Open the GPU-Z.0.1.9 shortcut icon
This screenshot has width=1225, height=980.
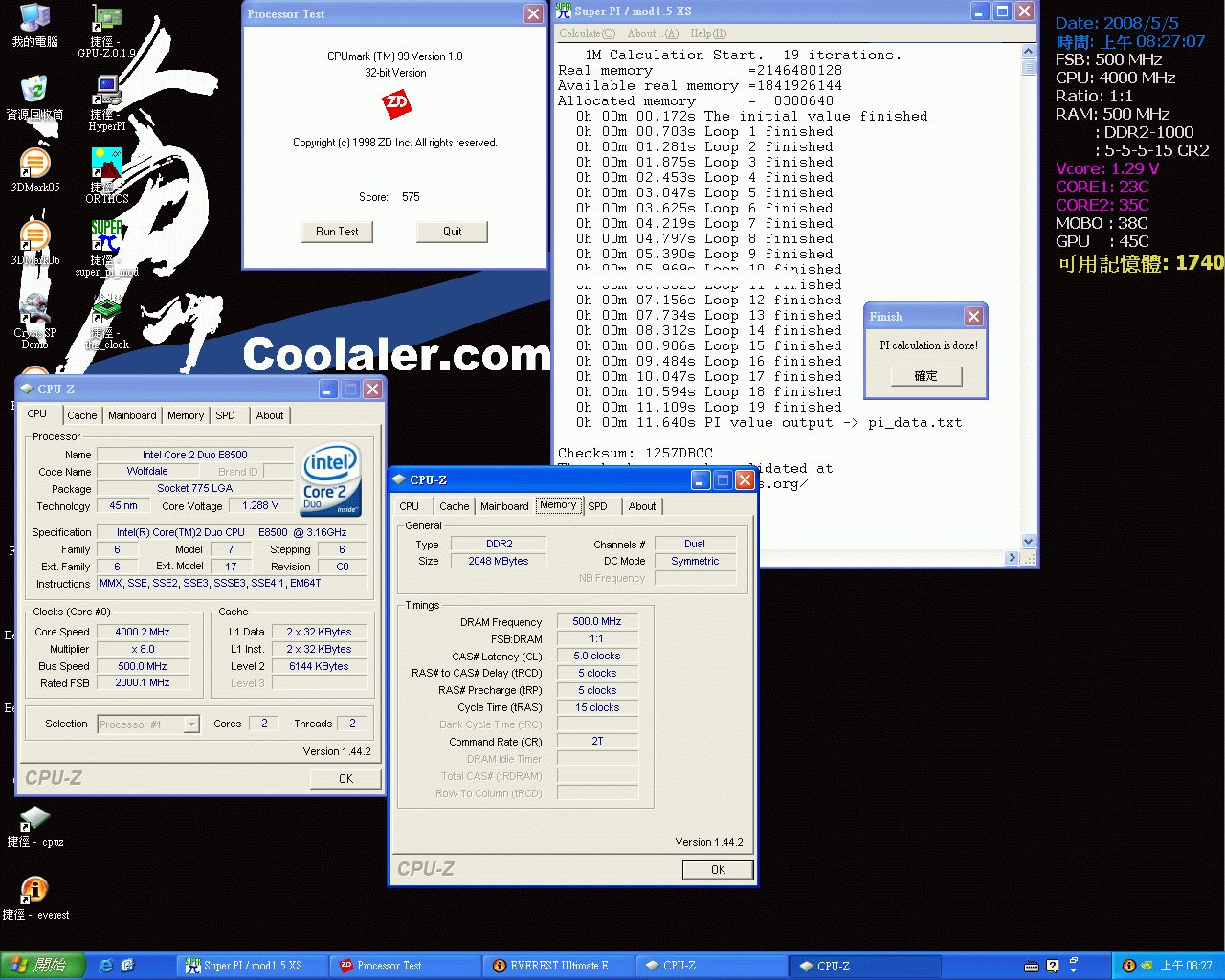106,19
